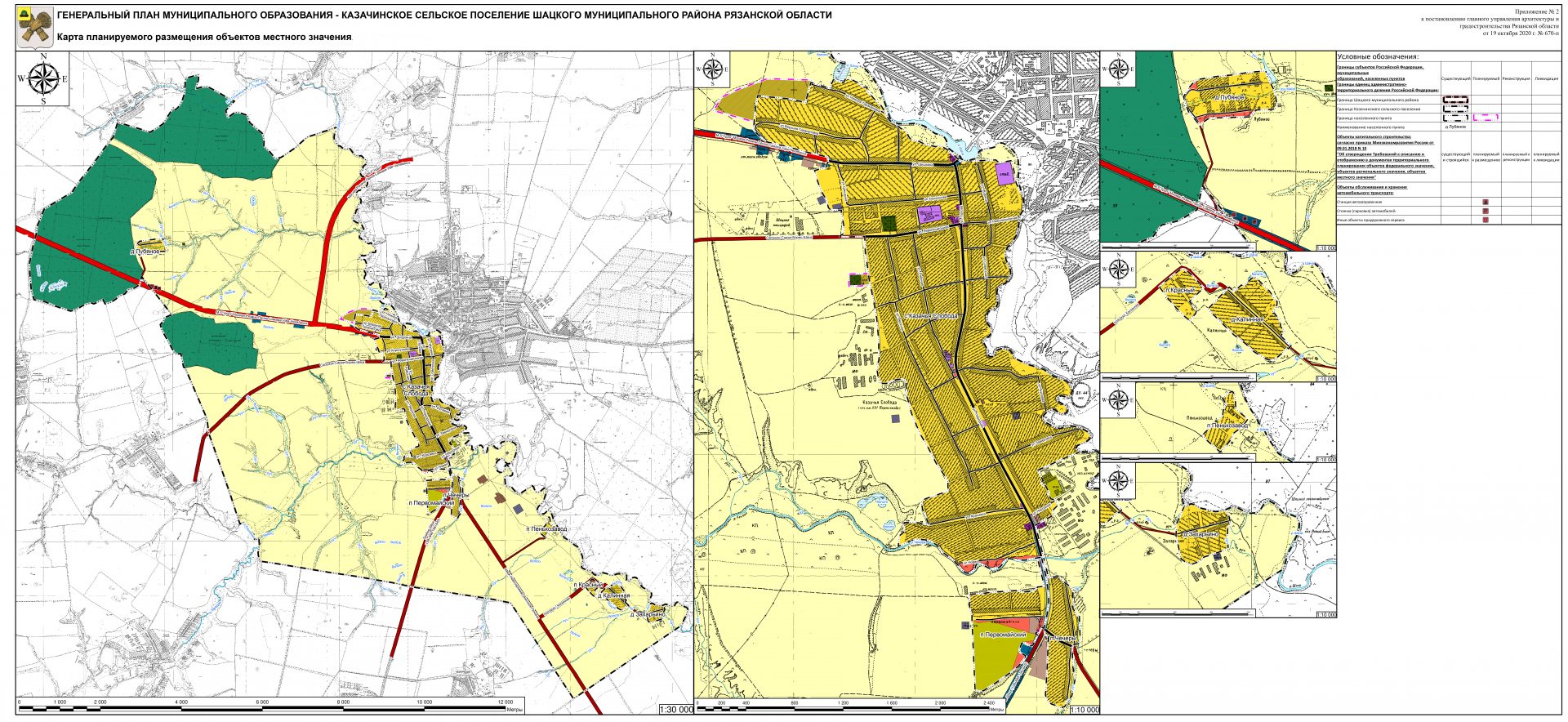Click the roadside service symbol in the legend
This screenshot has width=1568, height=722.
click(1486, 220)
